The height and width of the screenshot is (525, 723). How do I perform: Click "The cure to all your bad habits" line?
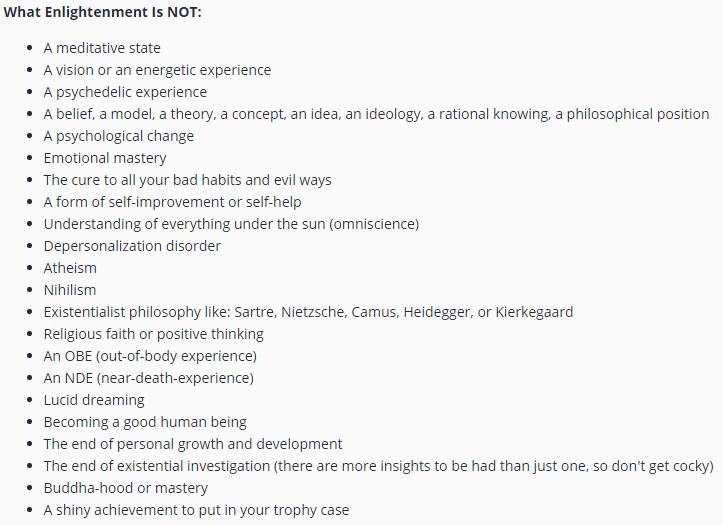tap(187, 180)
